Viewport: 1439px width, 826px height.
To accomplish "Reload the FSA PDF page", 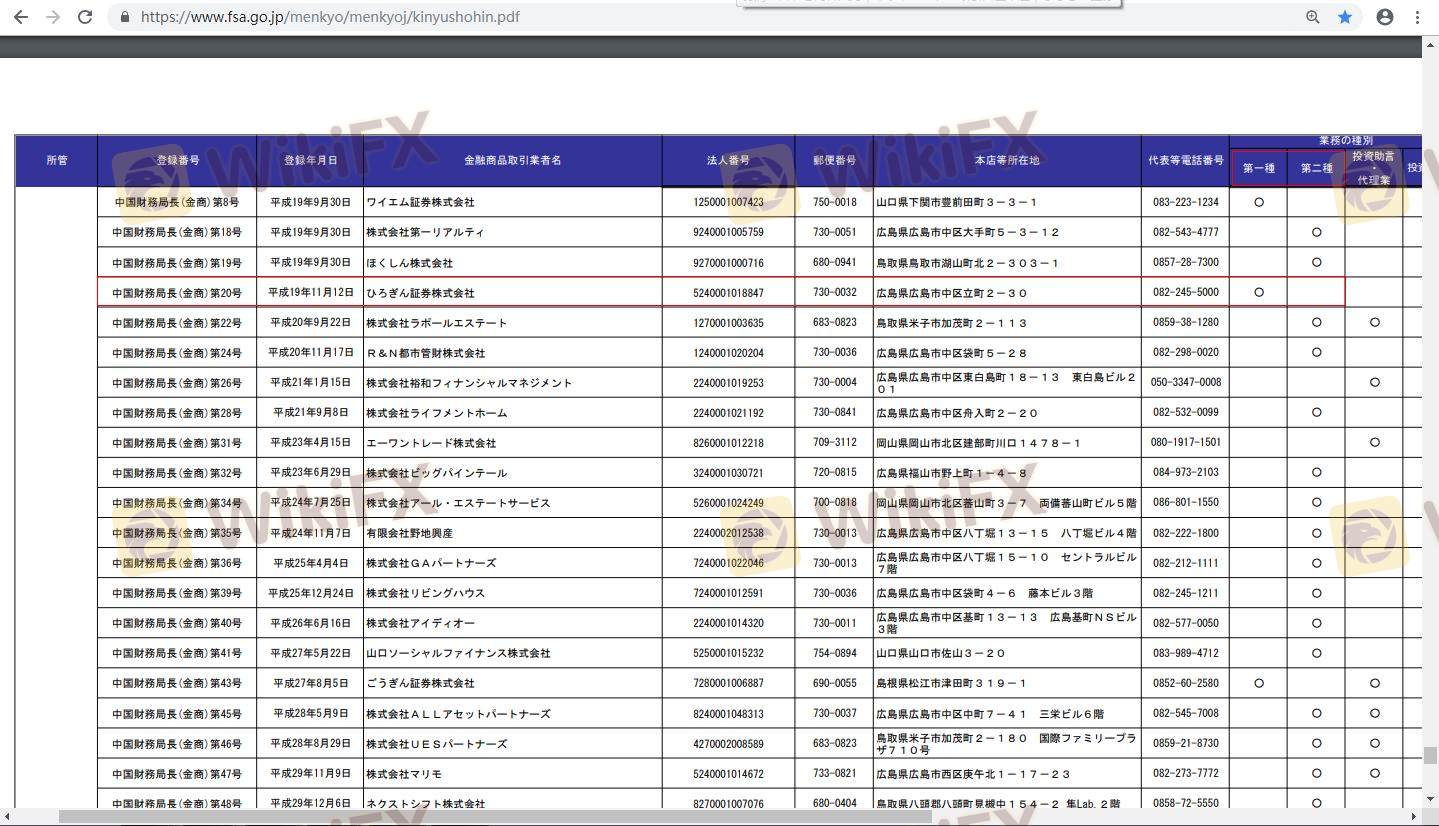I will (85, 17).
